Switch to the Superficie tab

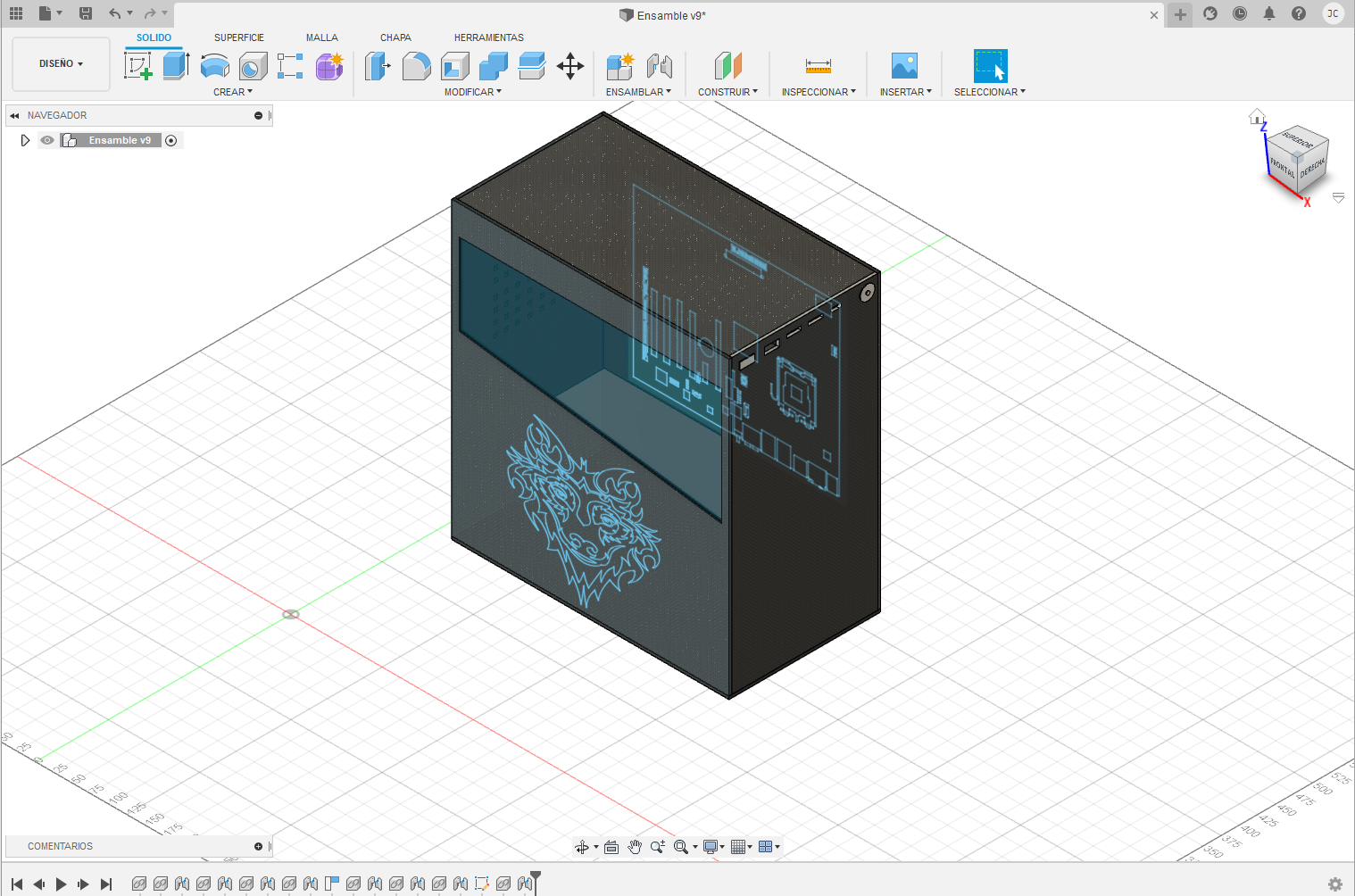[x=239, y=37]
